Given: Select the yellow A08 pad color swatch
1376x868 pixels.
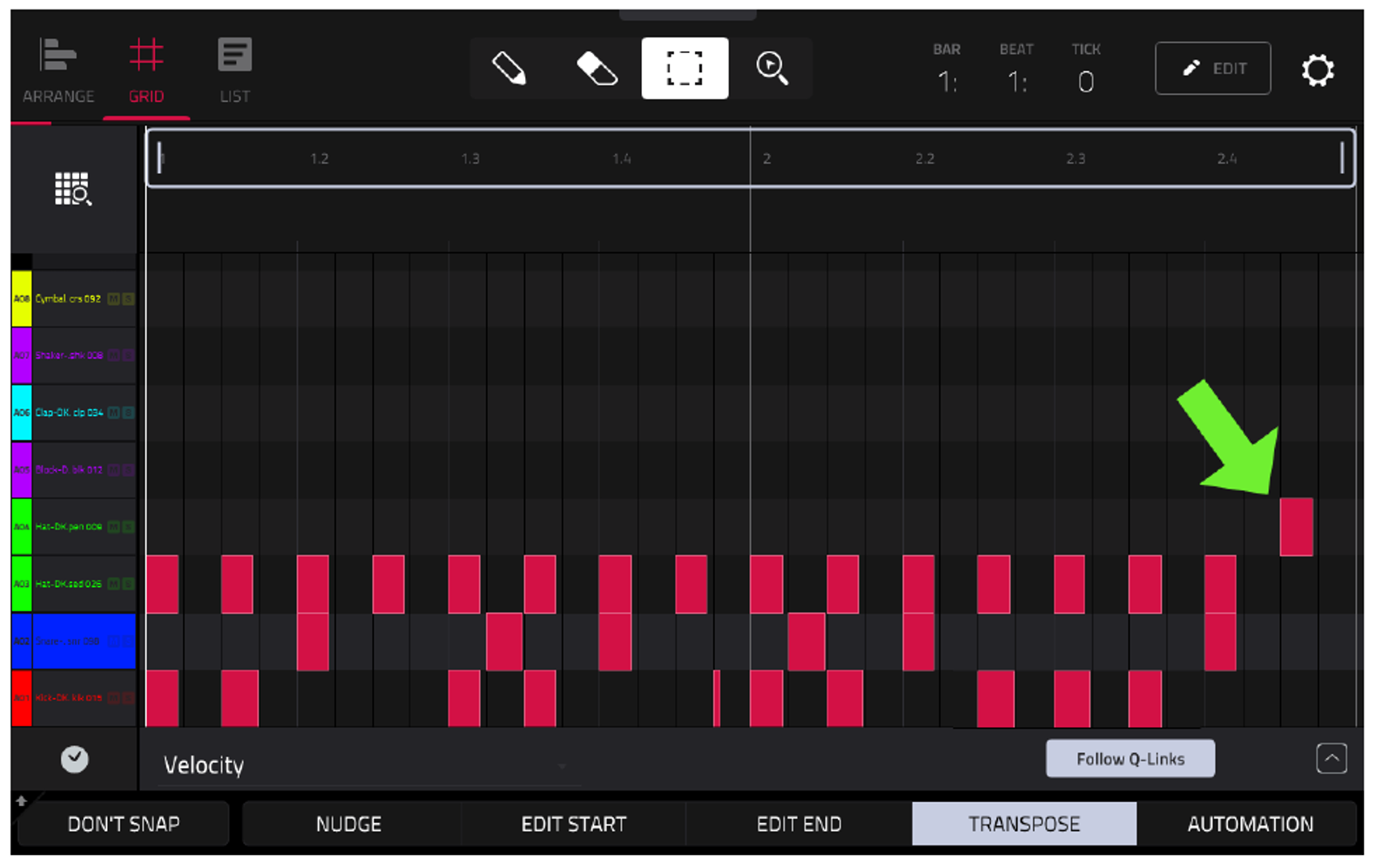Looking at the screenshot, I should [x=22, y=299].
